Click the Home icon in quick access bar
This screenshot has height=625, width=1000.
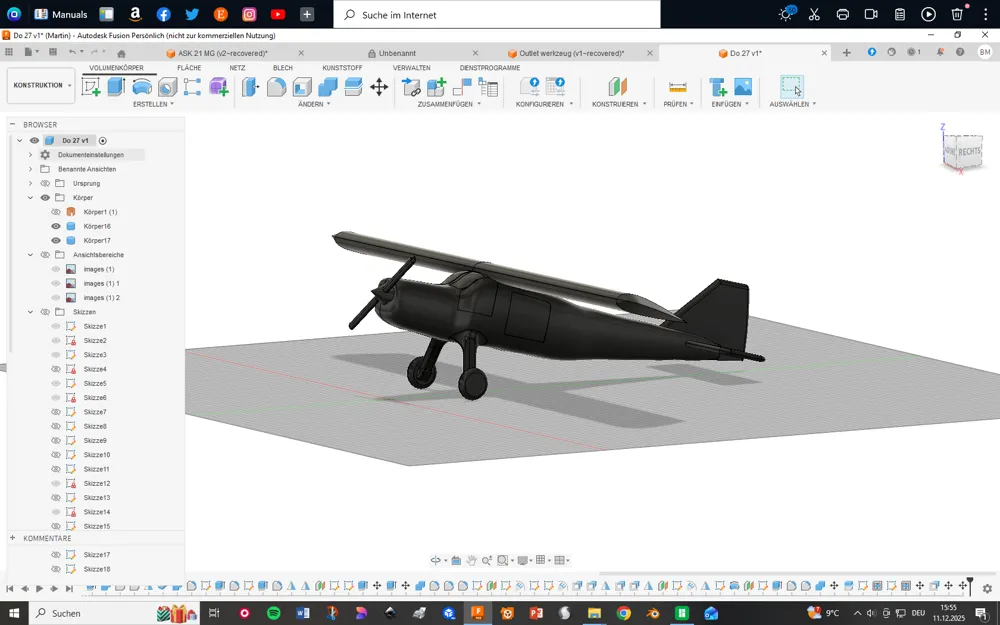tap(121, 53)
